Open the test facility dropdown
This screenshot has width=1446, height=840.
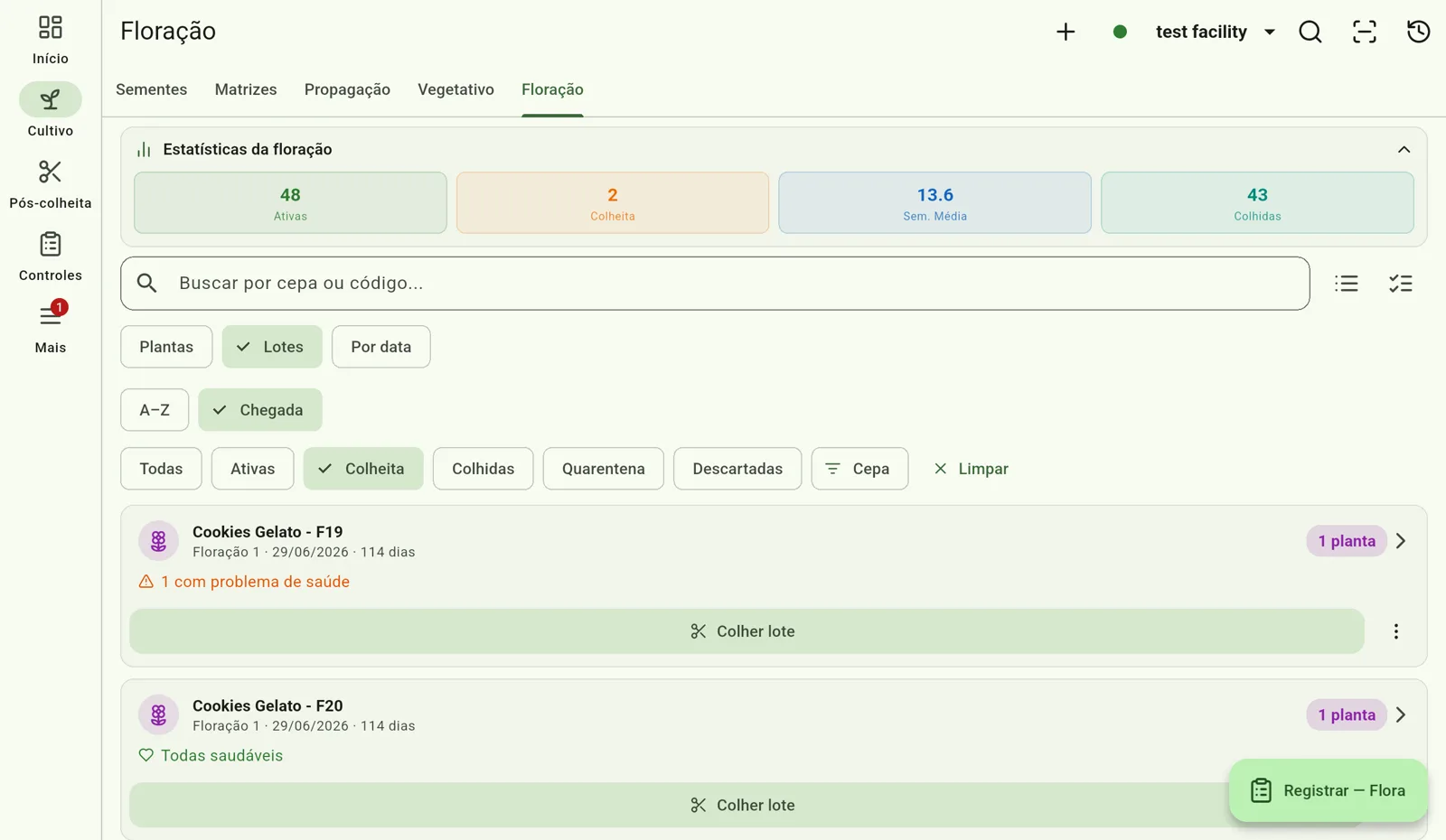coord(1216,32)
